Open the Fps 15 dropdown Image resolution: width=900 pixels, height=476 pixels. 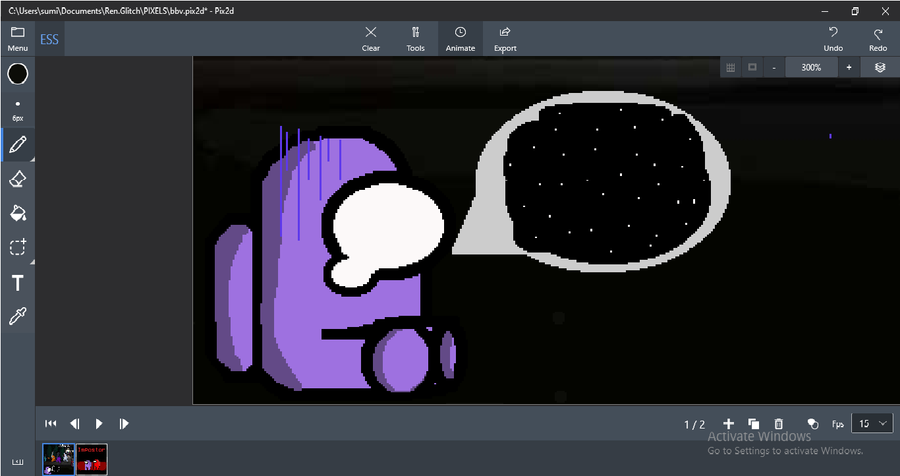coord(872,424)
